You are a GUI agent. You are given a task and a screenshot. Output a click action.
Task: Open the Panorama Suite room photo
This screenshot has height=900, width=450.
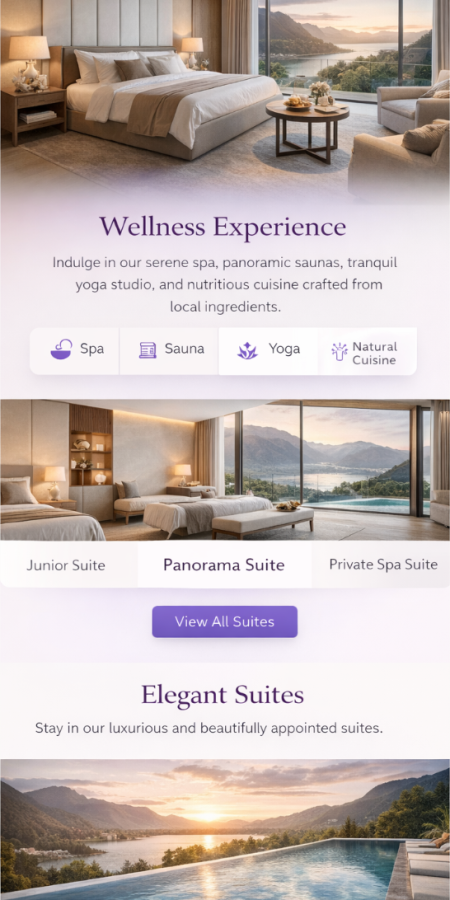point(225,470)
